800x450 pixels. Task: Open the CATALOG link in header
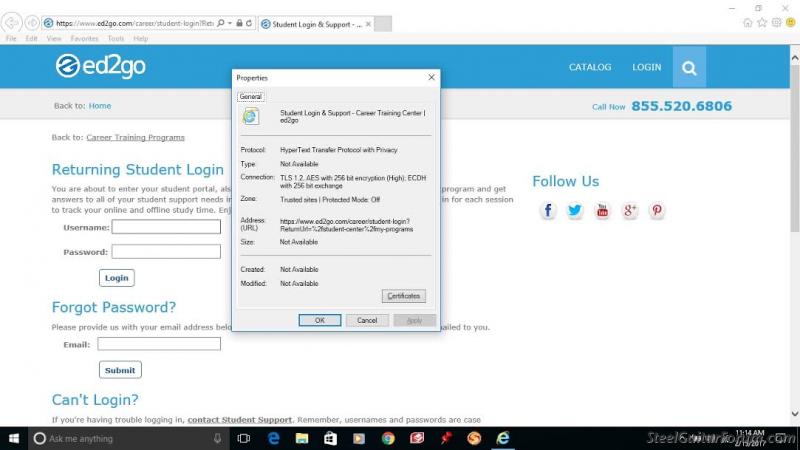(590, 68)
